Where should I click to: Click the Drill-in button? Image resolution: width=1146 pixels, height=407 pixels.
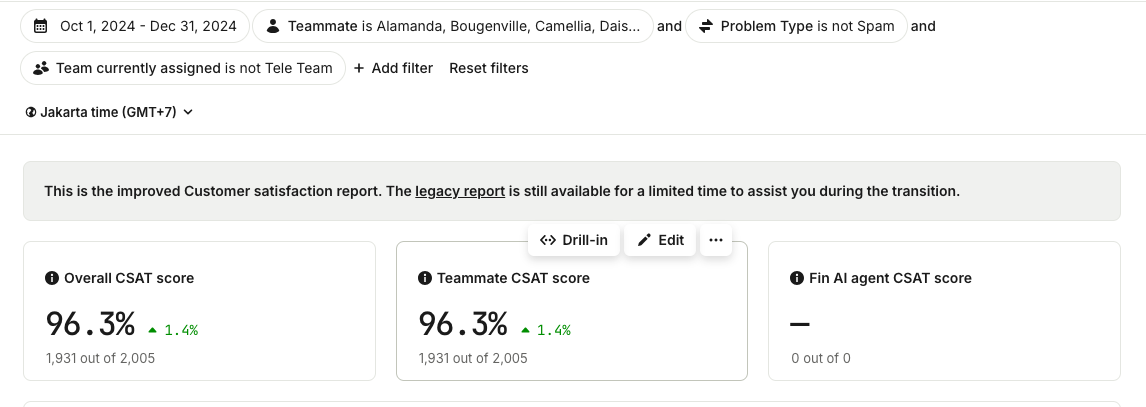pos(574,240)
